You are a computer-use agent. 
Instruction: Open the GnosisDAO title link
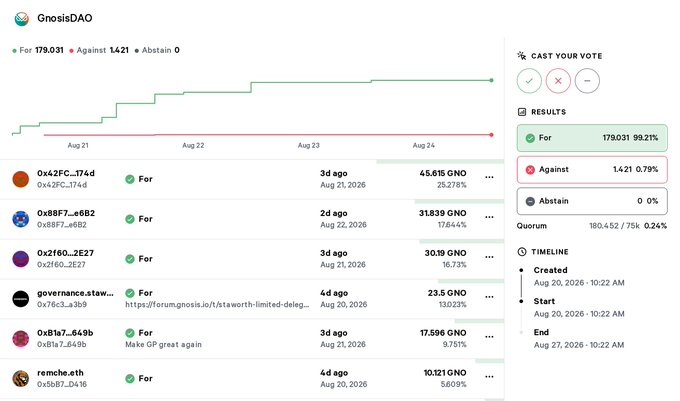click(x=65, y=18)
